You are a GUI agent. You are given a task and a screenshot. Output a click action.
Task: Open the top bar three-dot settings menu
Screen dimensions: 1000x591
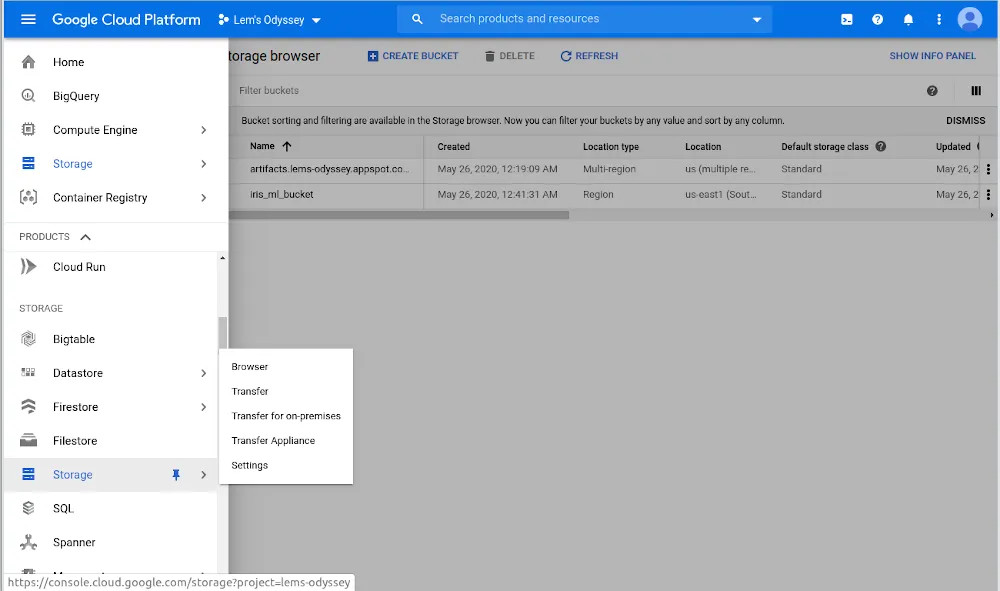pyautogui.click(x=939, y=19)
